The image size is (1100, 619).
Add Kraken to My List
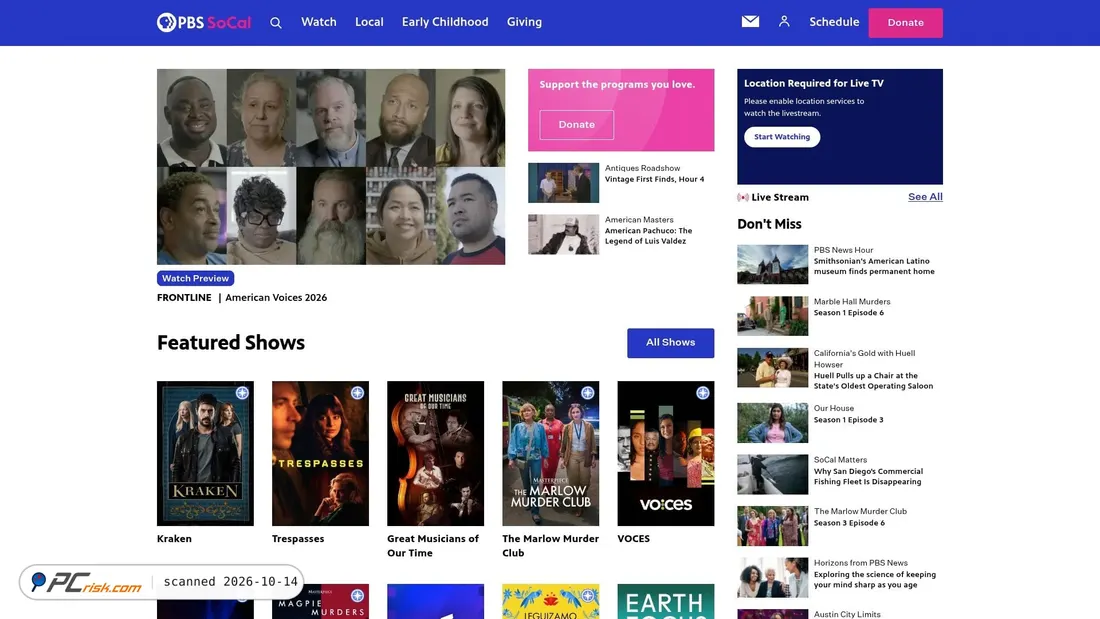(242, 393)
